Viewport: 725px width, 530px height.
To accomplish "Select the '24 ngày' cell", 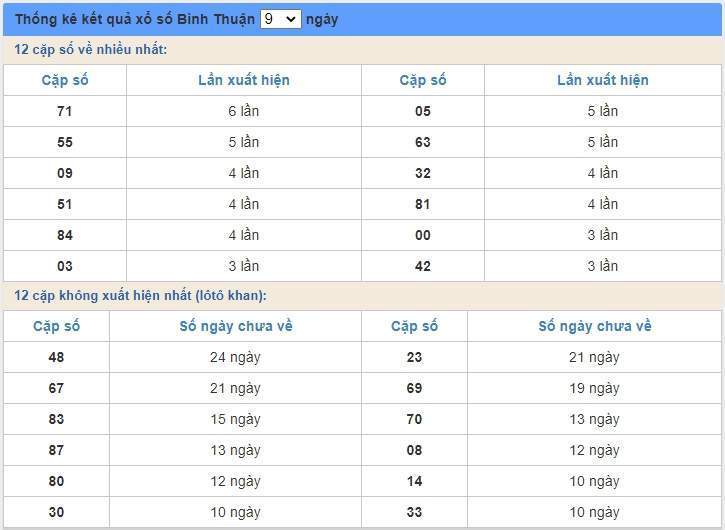I will pos(235,357).
